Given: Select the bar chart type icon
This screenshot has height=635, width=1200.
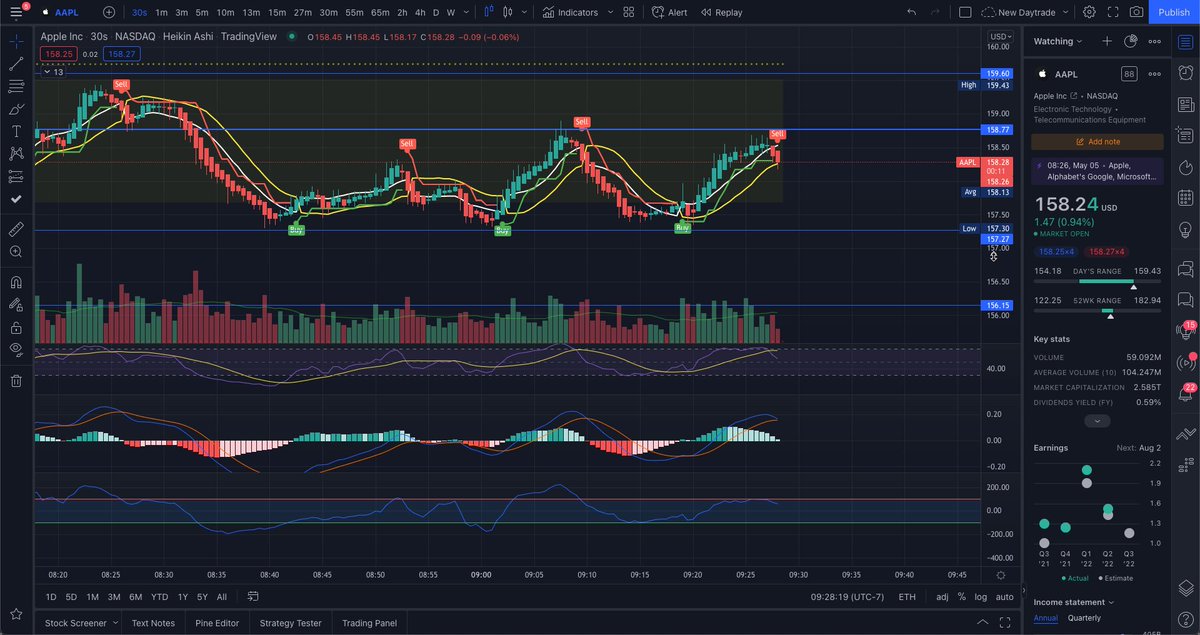Looking at the screenshot, I should coord(489,12).
